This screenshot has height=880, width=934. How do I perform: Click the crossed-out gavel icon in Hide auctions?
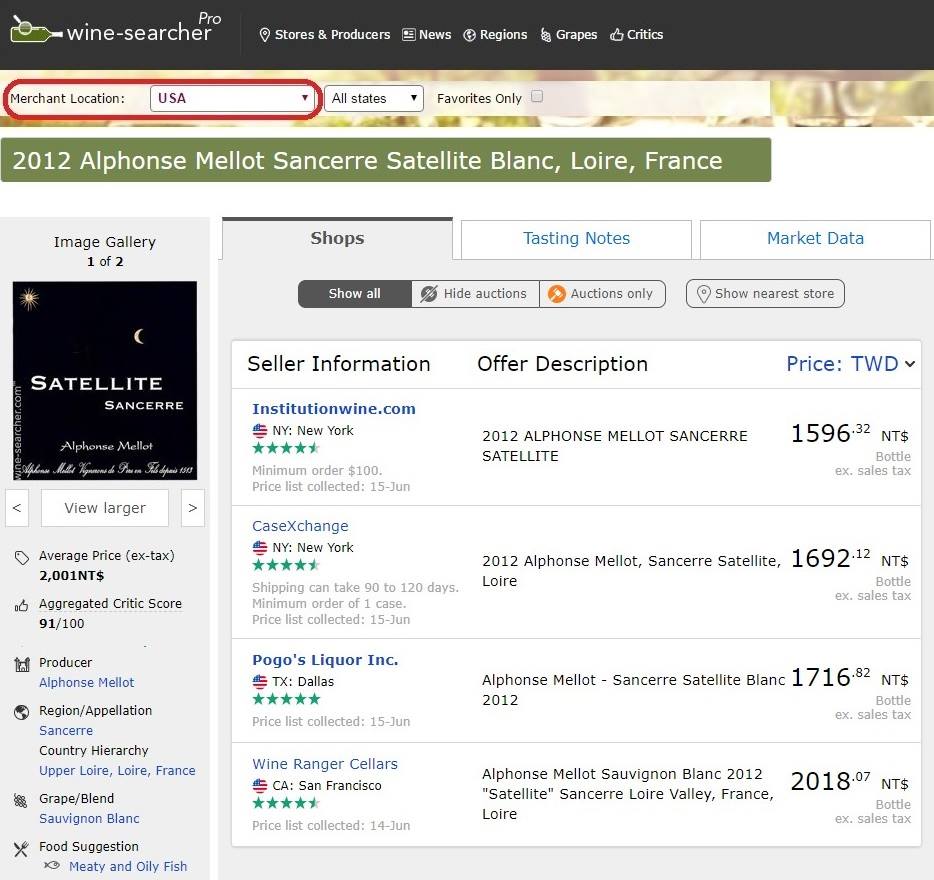429,294
